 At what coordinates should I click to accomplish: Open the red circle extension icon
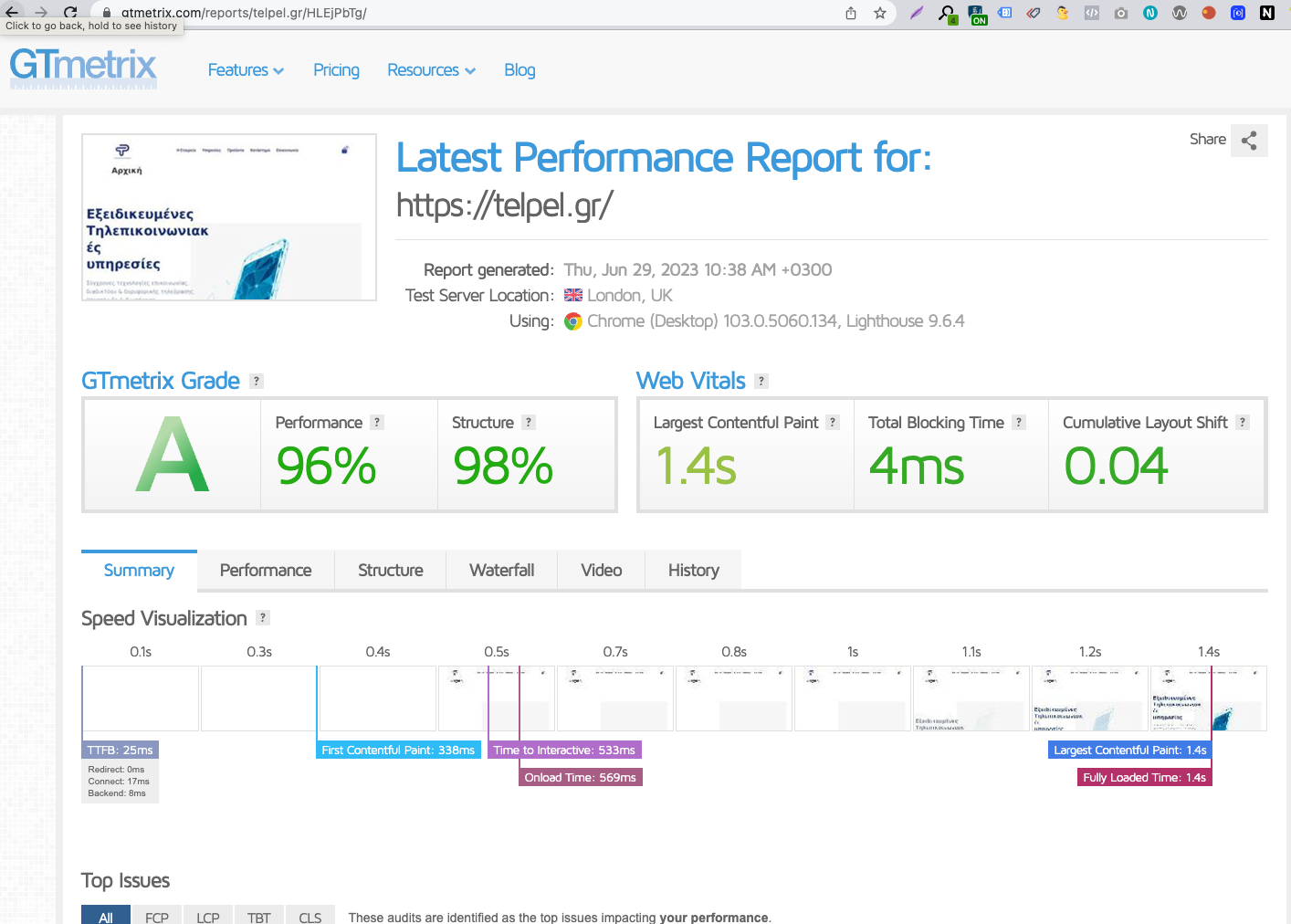(1209, 13)
